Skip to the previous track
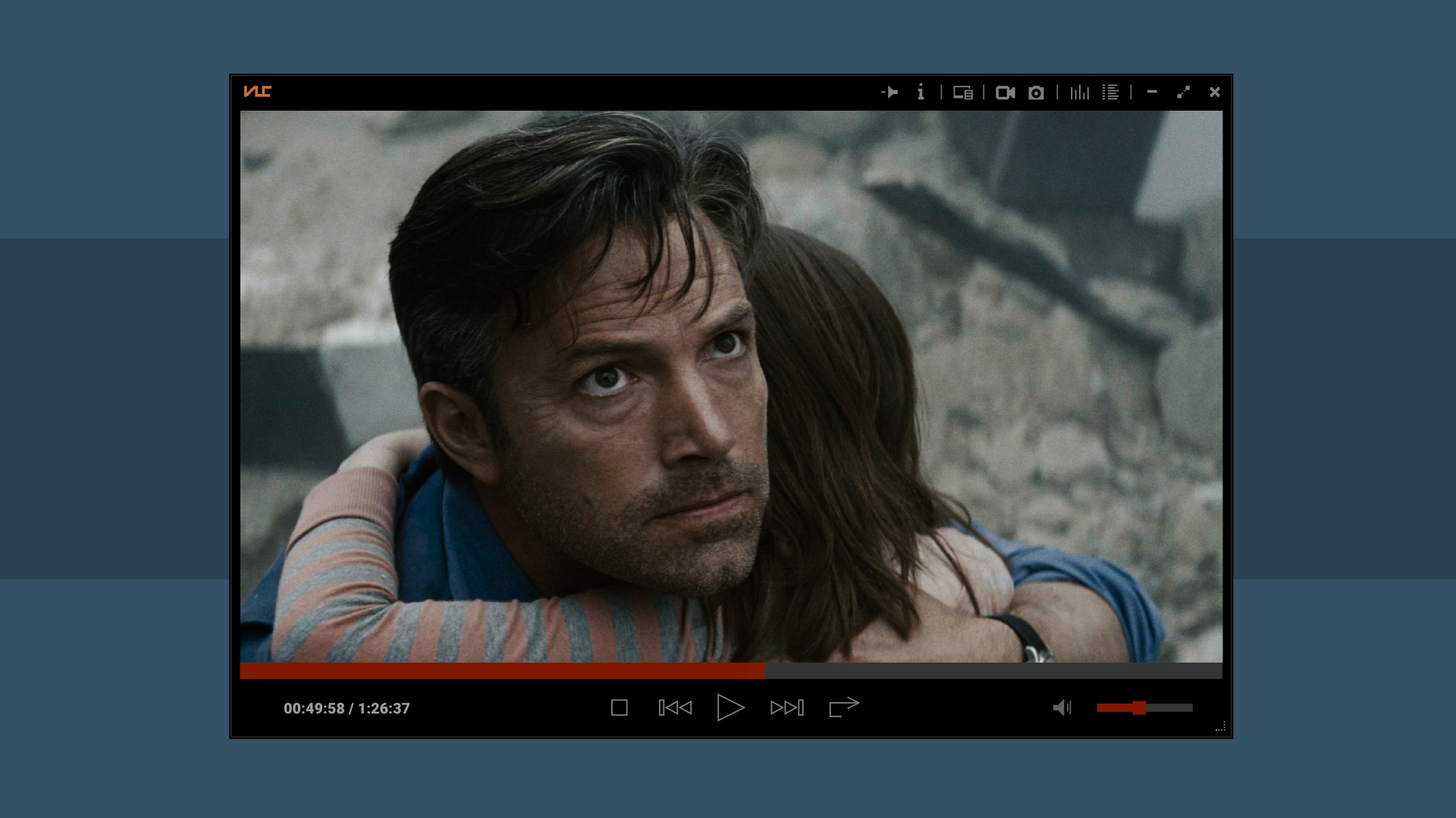Viewport: 1456px width, 818px height. point(674,707)
